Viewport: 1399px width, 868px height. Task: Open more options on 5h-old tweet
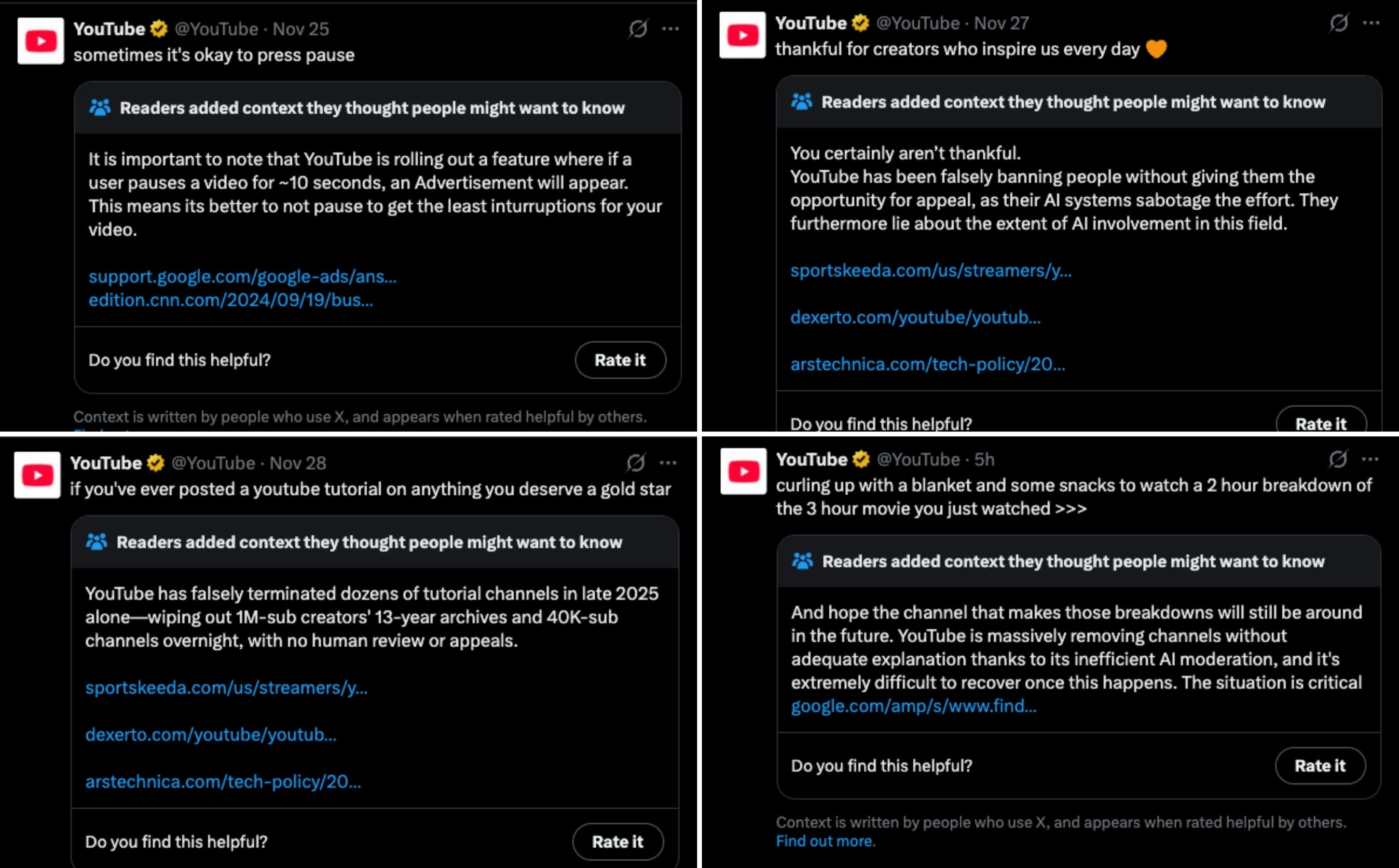1370,459
